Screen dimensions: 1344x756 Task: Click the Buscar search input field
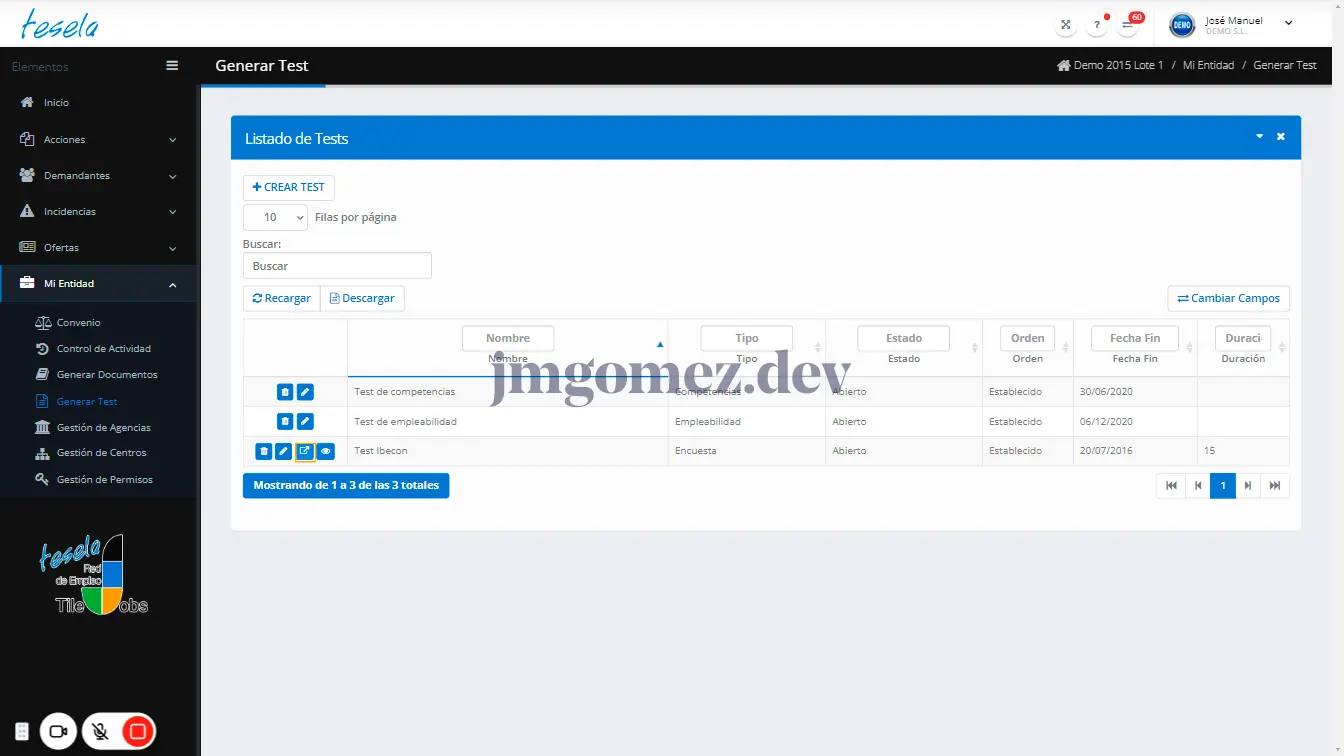pos(337,266)
